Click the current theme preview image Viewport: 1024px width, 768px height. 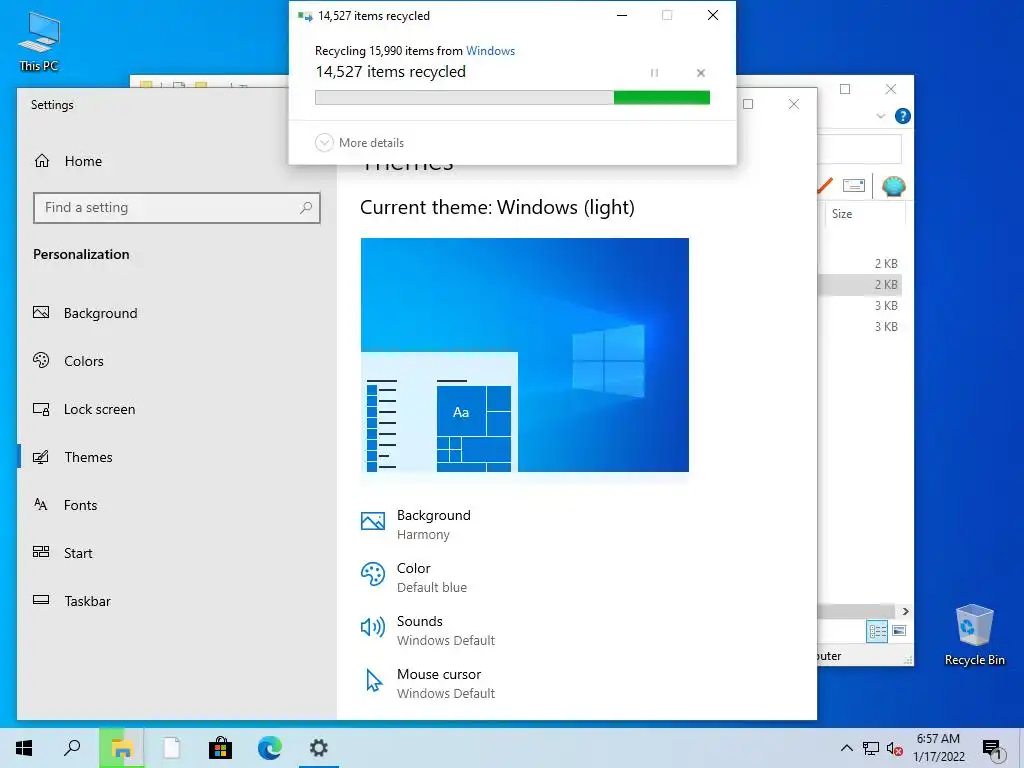click(x=524, y=355)
